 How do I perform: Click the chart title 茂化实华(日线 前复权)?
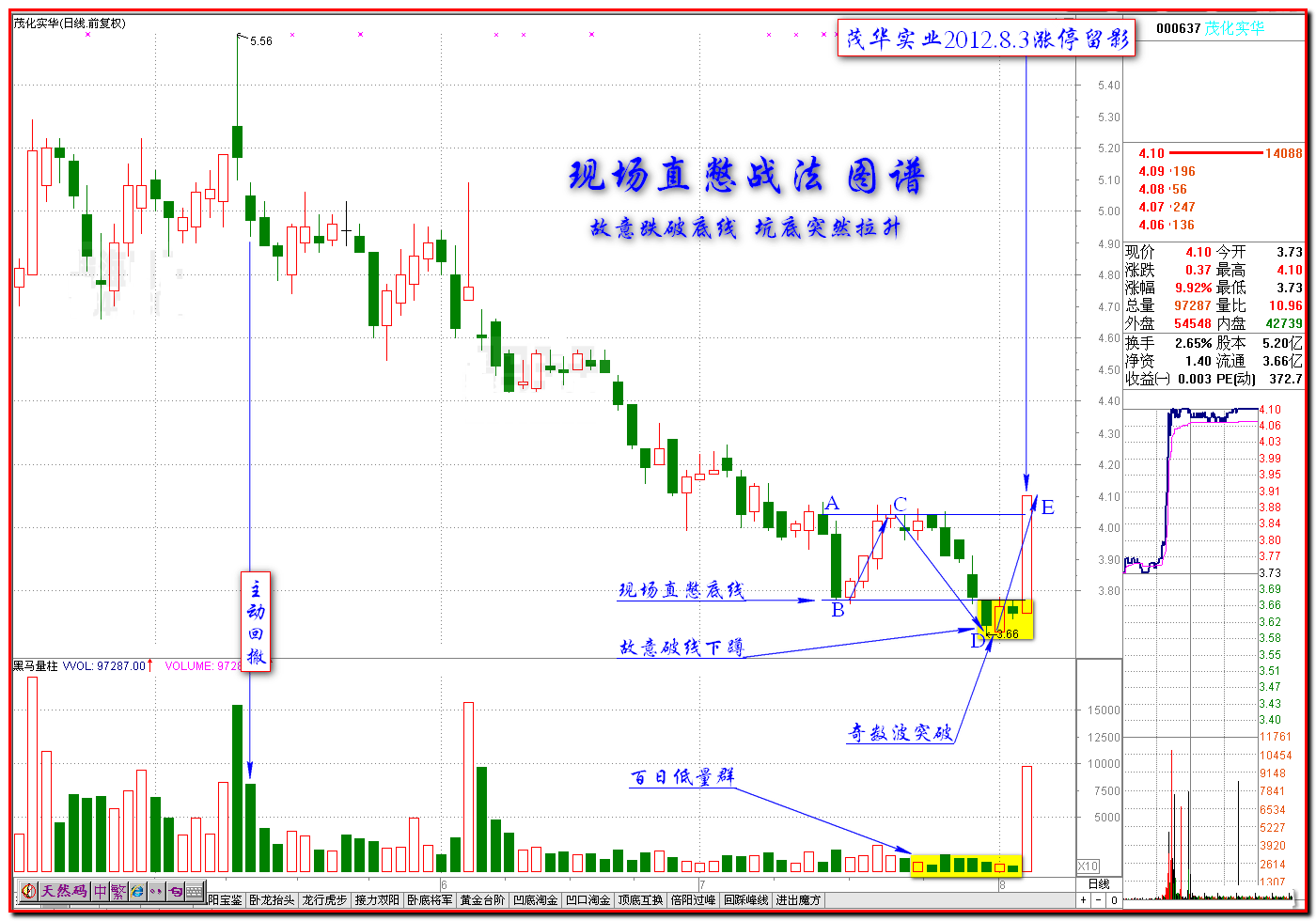pos(69,23)
